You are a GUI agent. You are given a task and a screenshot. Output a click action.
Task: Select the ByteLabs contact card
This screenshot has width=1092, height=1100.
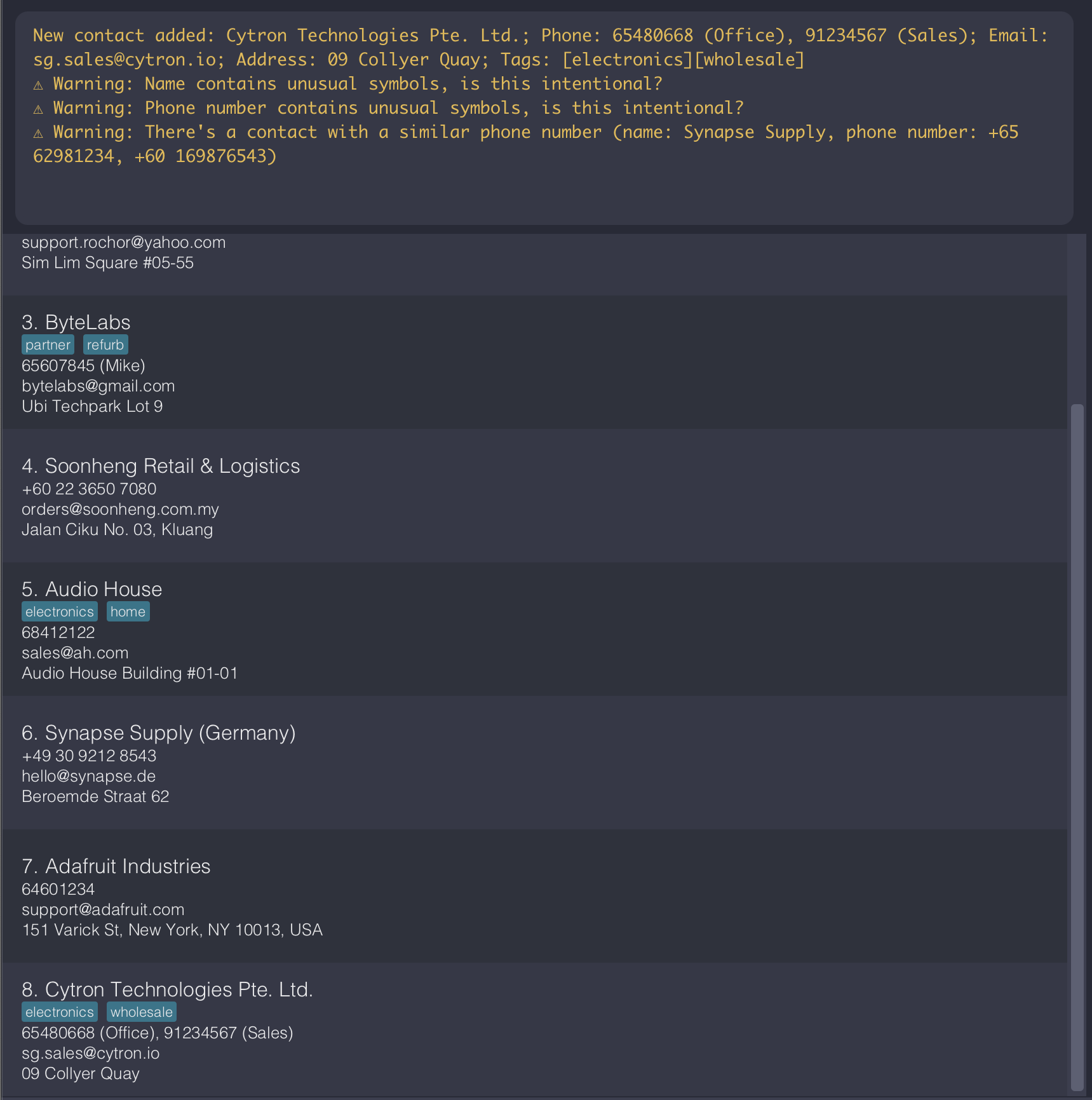pyautogui.click(x=534, y=362)
